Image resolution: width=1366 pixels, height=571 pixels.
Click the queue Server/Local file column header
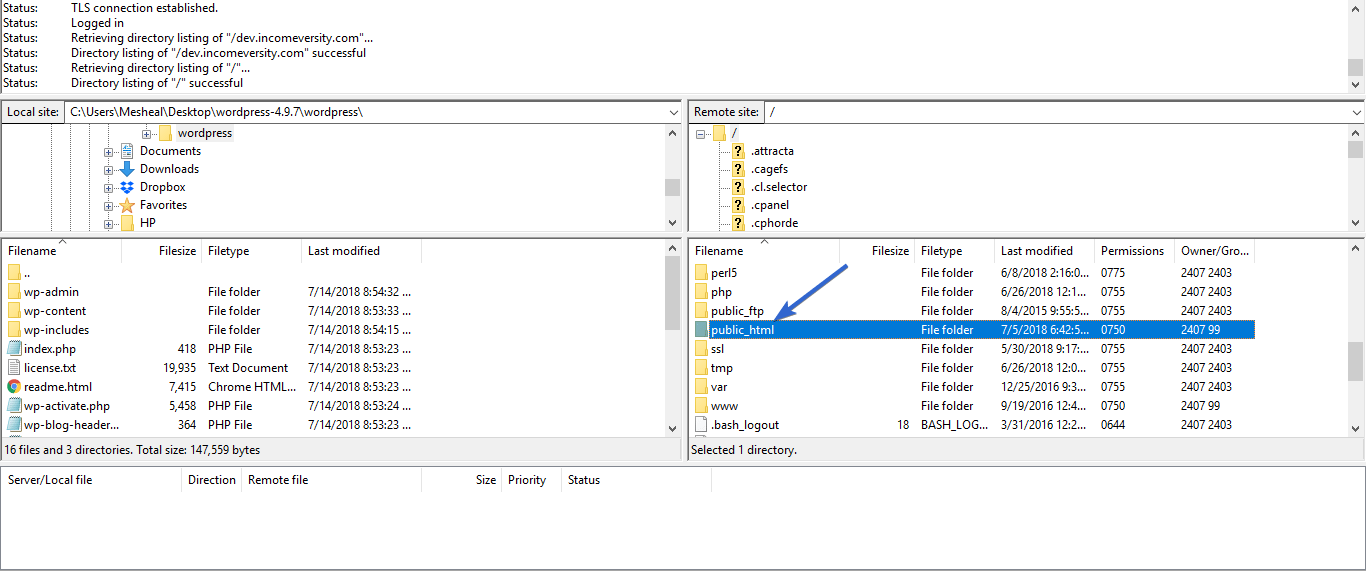[93, 480]
